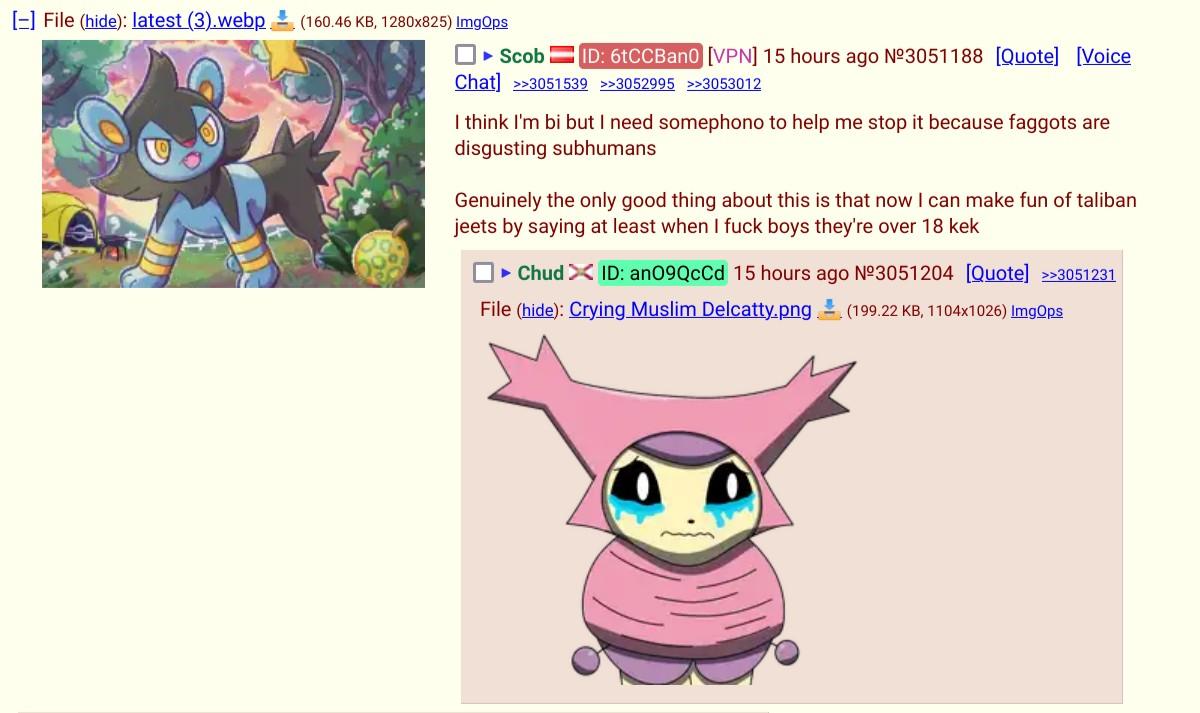Viewport: 1200px width, 713px height.
Task: Click the flag icon next to Chud
Action: 581,273
